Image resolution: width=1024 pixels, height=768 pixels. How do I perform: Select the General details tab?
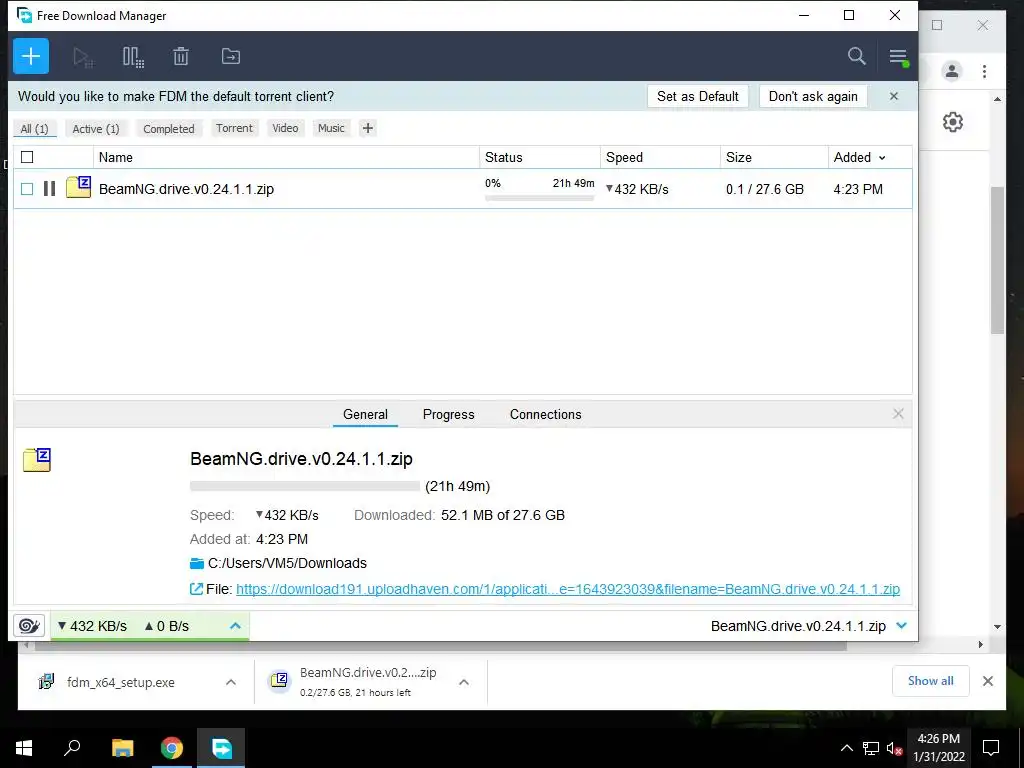[365, 414]
